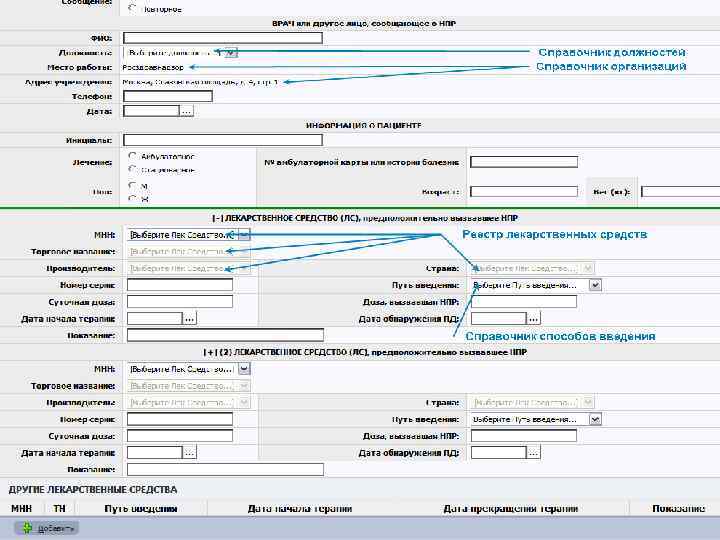
Task: Click Дата обнаружения ПД field in first section
Action: 499,318
